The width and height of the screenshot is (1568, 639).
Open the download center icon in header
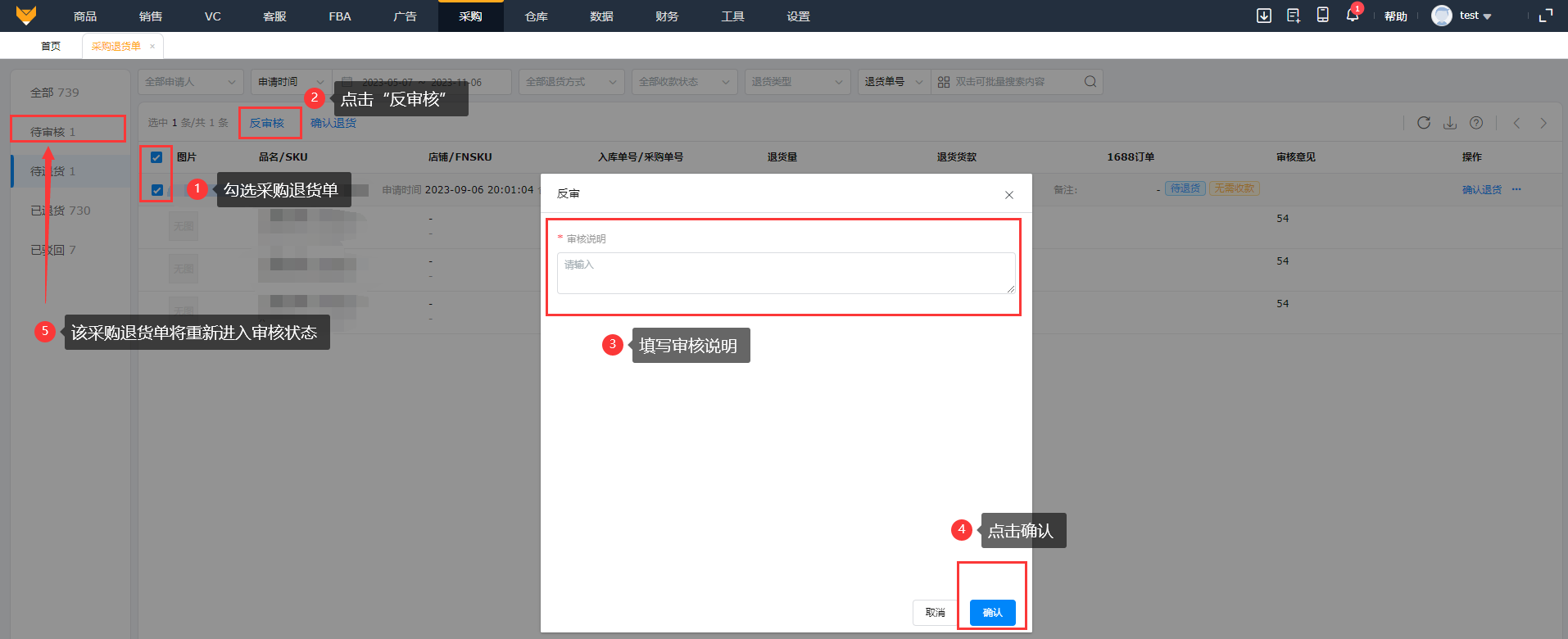1264,16
